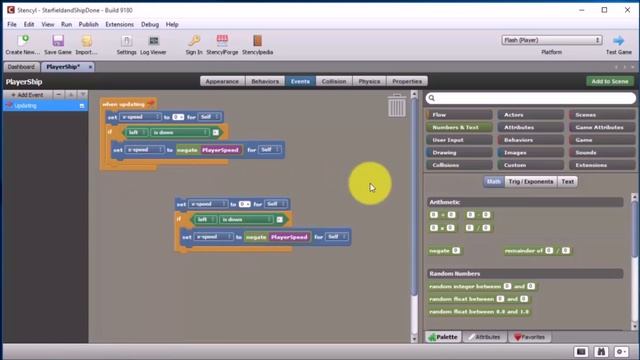Open is down dropdown in detached if block

coord(247,220)
